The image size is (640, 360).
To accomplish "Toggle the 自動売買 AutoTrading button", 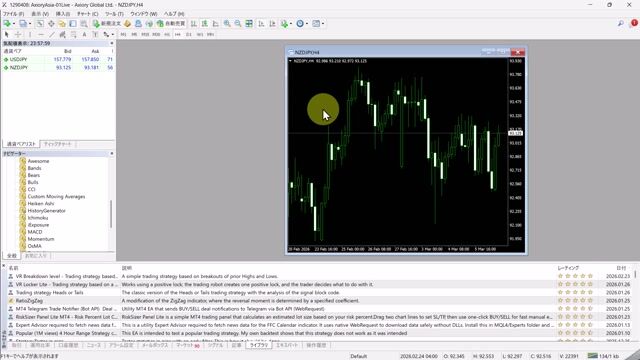I will 171,24.
